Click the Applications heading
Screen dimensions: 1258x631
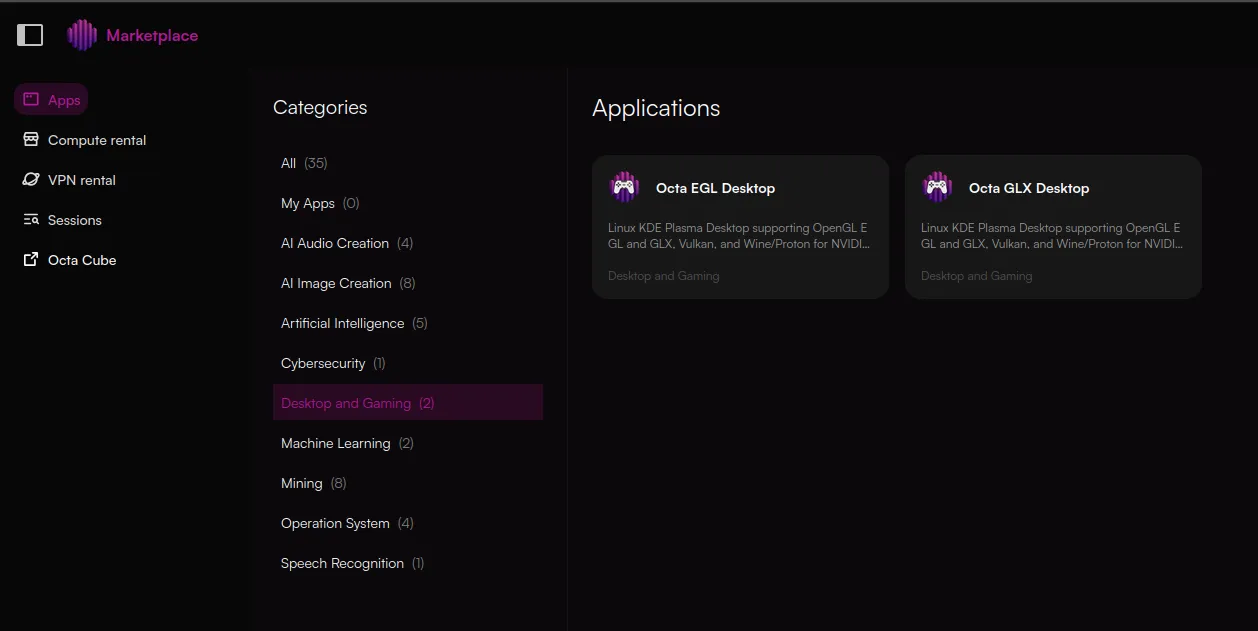656,108
